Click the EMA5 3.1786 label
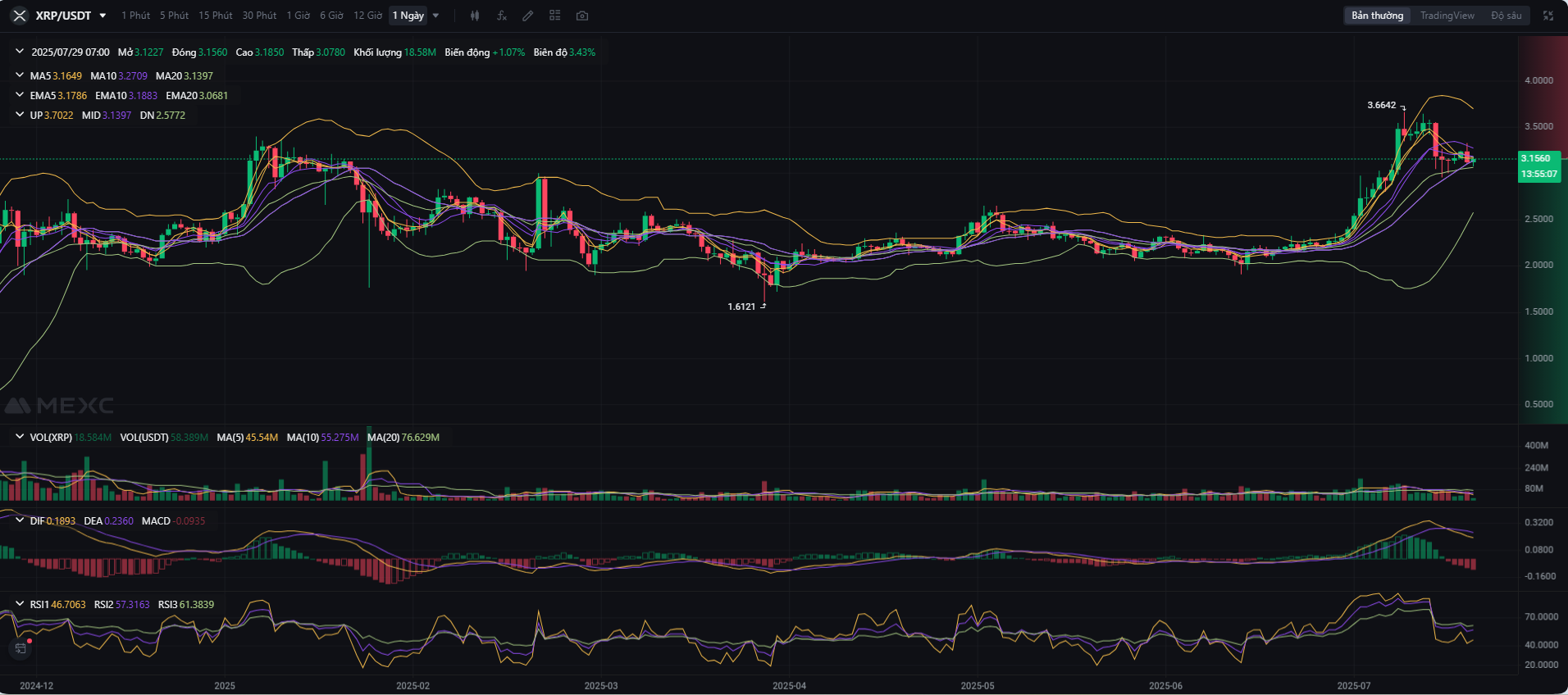The width and height of the screenshot is (1568, 695). click(58, 95)
